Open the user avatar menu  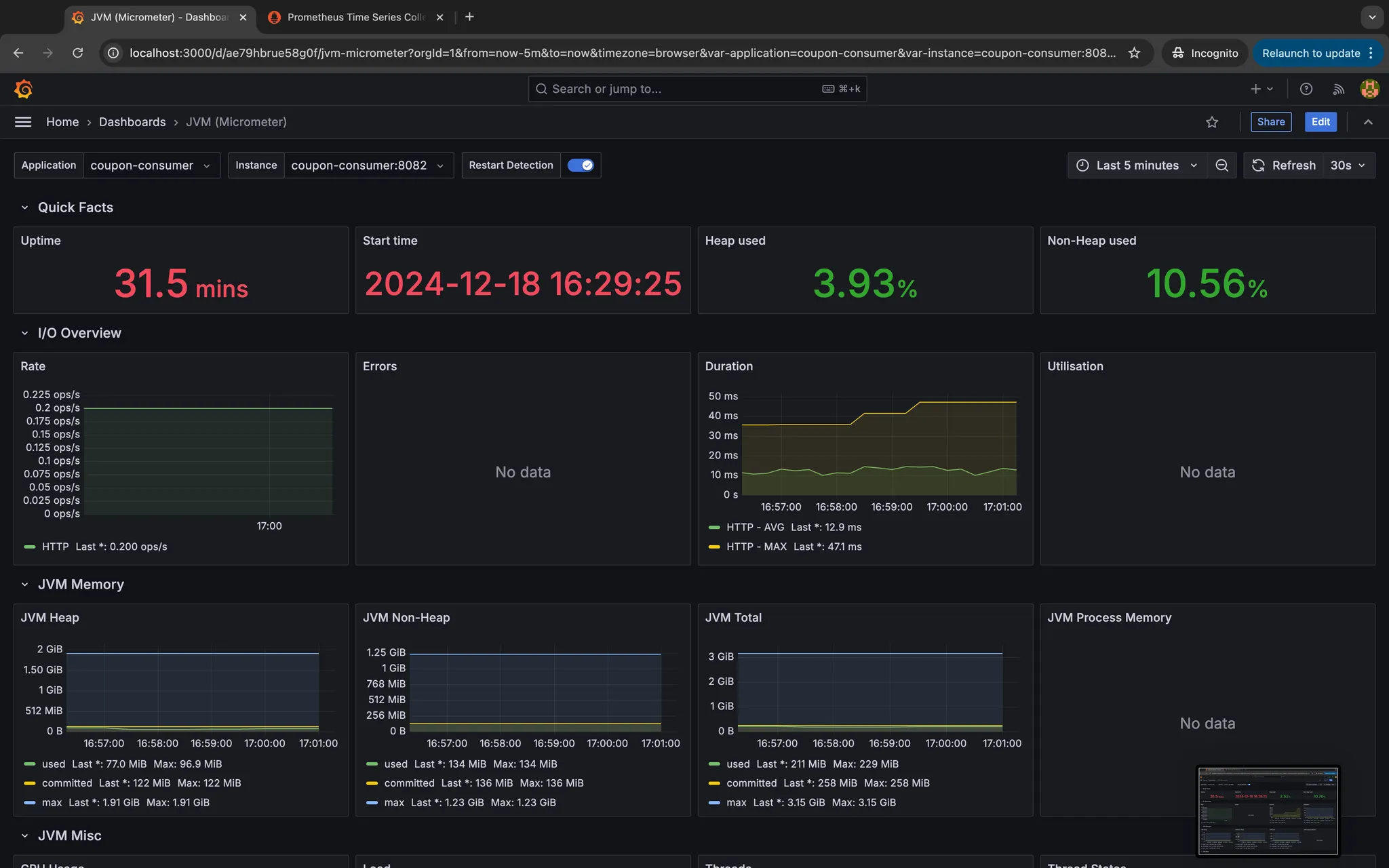(x=1369, y=89)
